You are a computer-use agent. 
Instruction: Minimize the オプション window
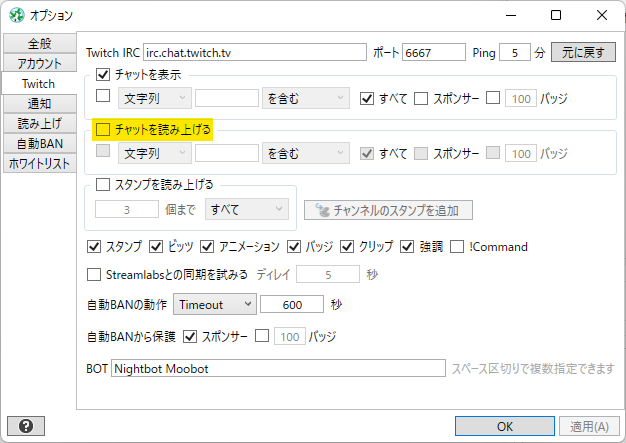point(511,15)
